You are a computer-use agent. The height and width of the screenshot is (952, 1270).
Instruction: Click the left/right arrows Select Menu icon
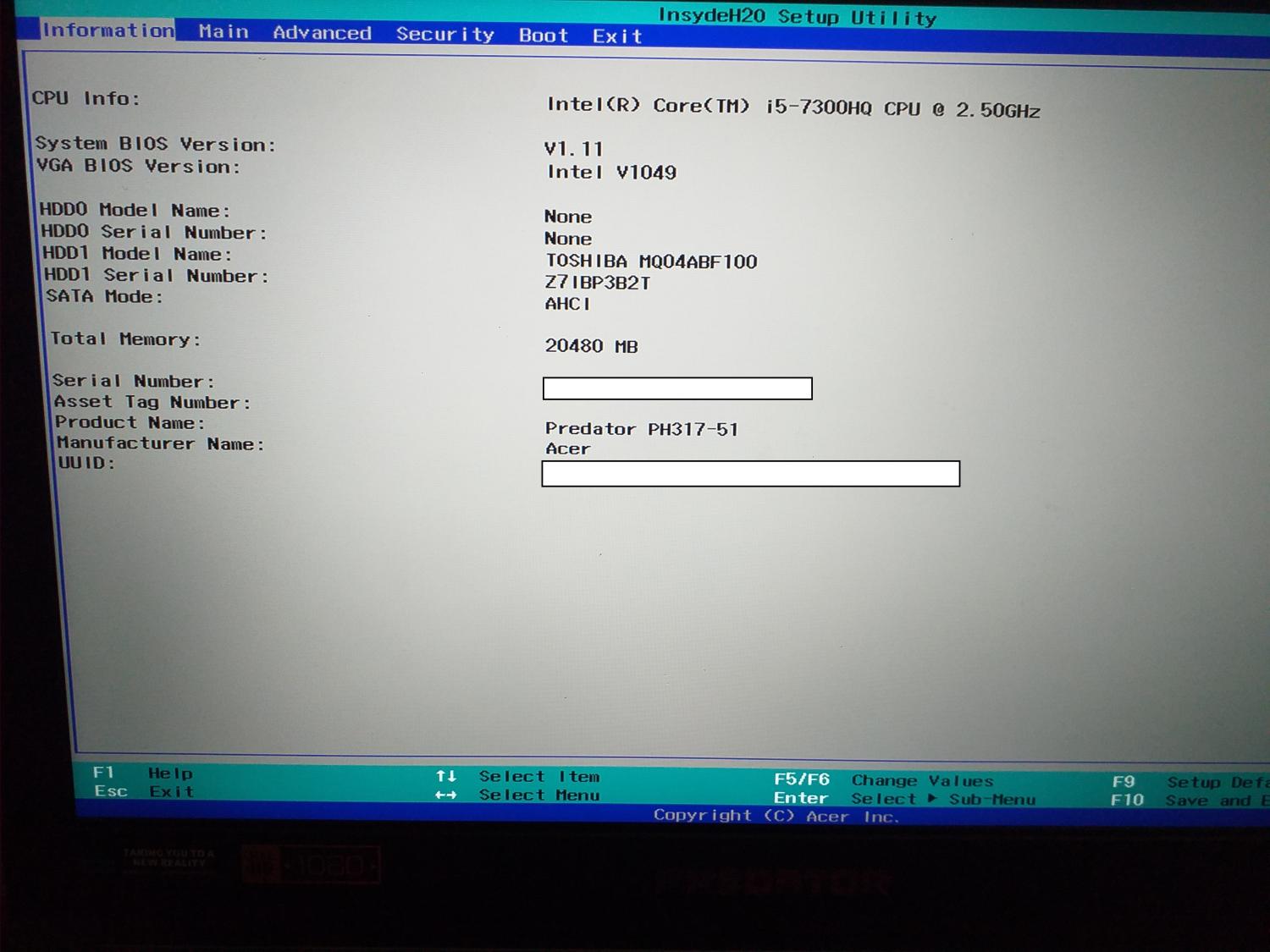tap(446, 795)
